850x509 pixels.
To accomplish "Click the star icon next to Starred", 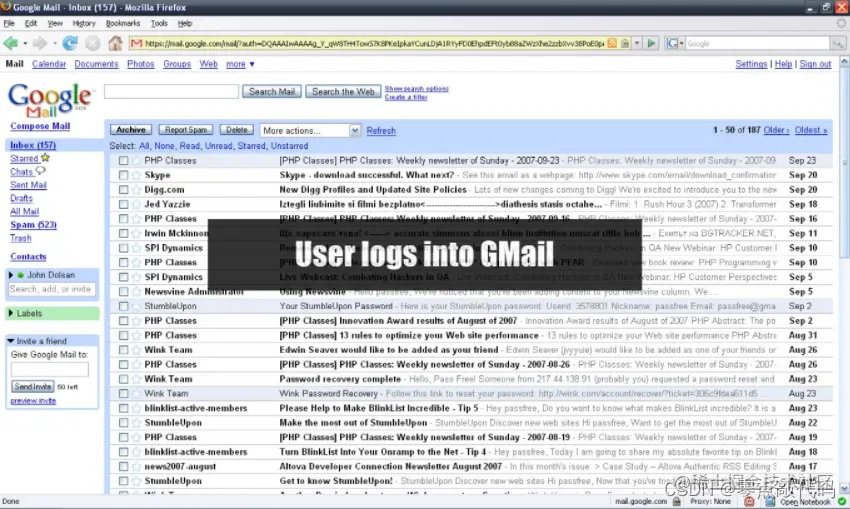I will coord(46,158).
